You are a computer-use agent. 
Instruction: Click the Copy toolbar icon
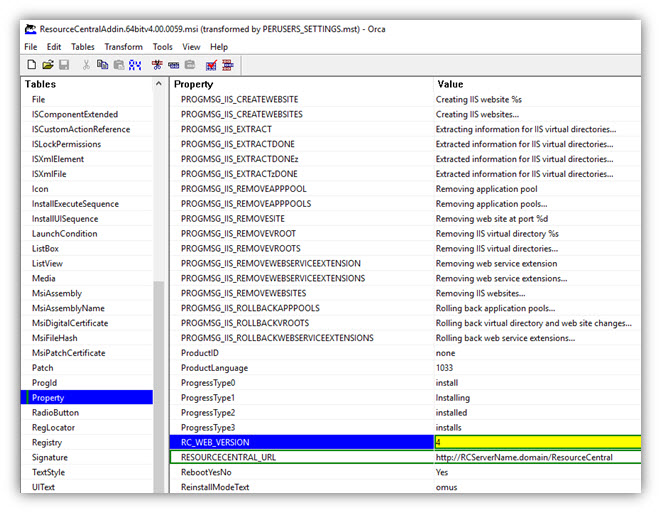[x=102, y=65]
